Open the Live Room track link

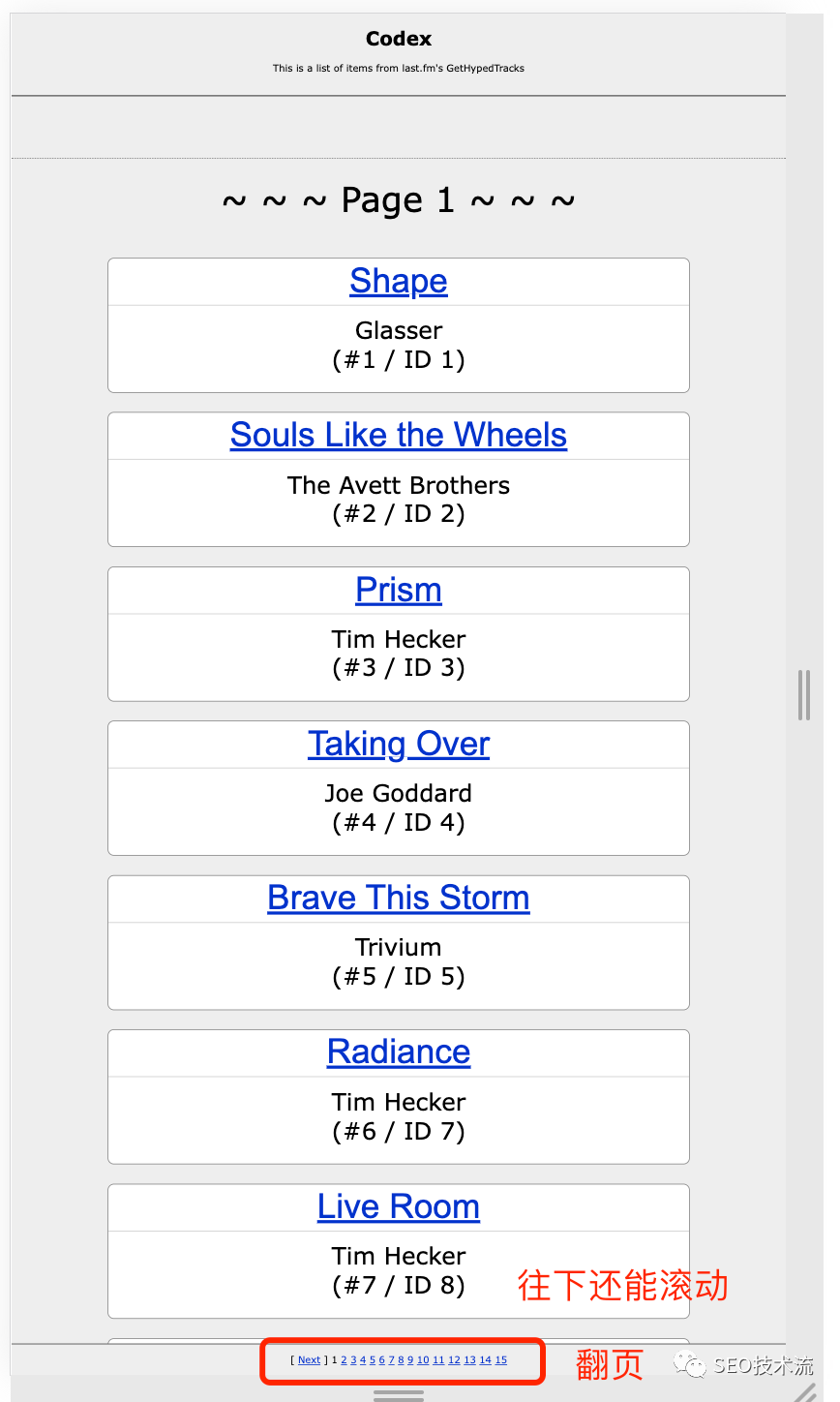tap(398, 1206)
